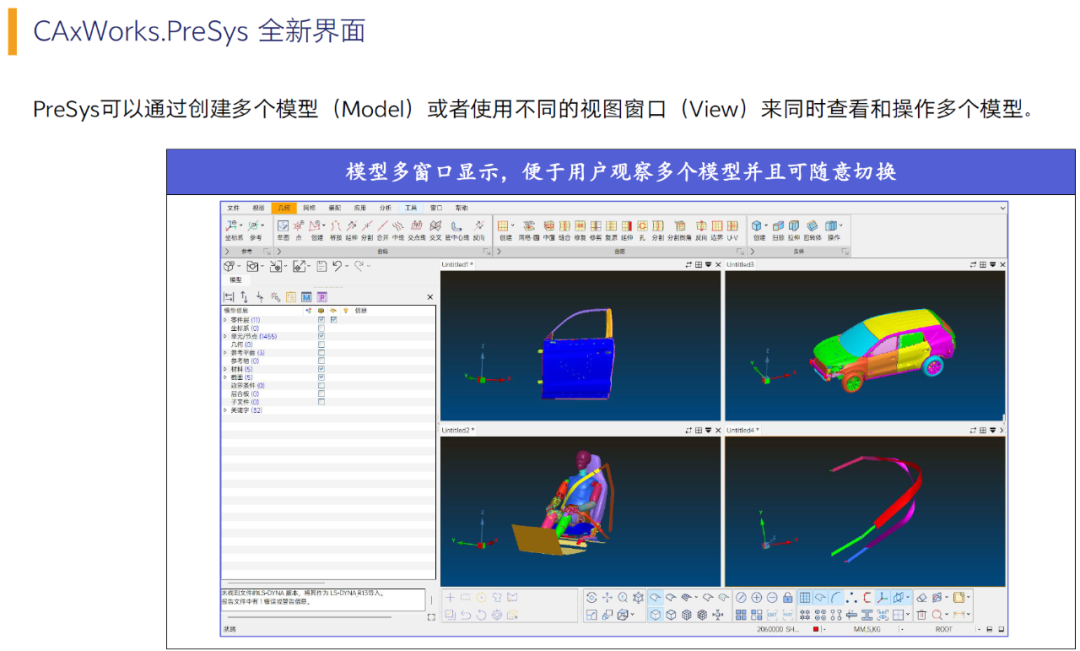Select the 点 point creation tool
This screenshot has height=651, width=1080.
click(298, 229)
